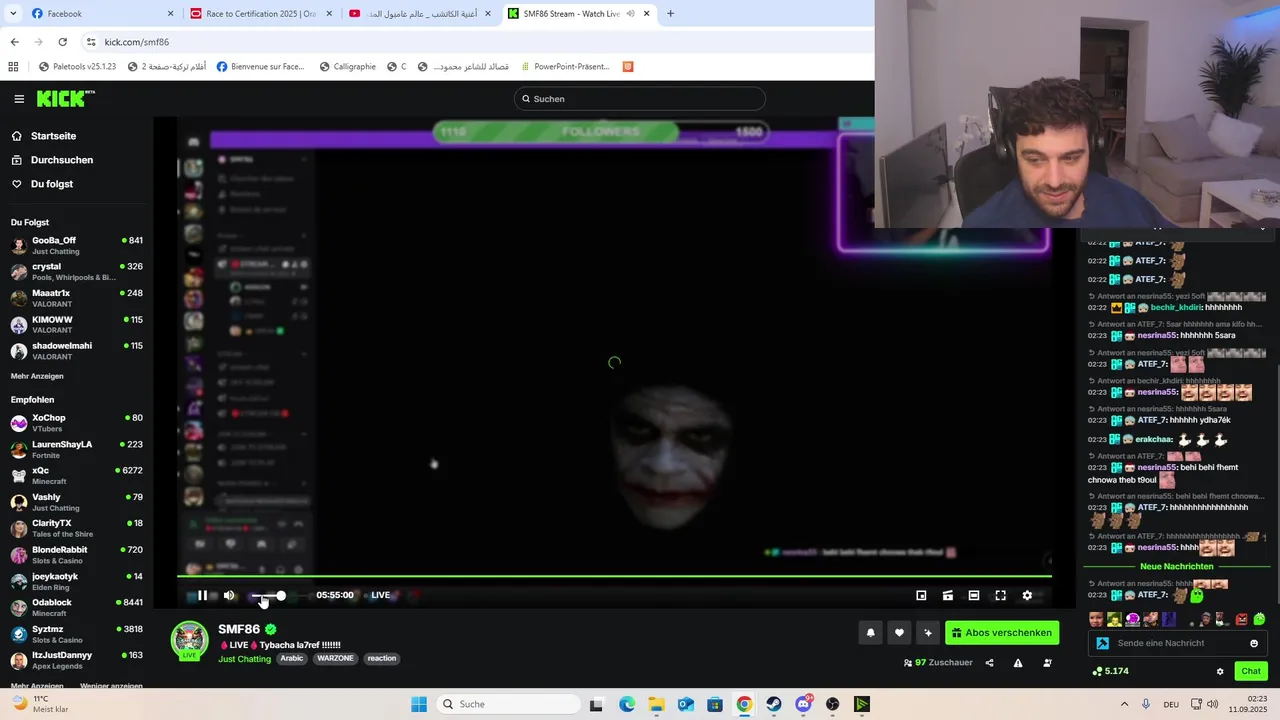Toggle notification bell for SMF86
The width and height of the screenshot is (1280, 720).
pos(870,632)
